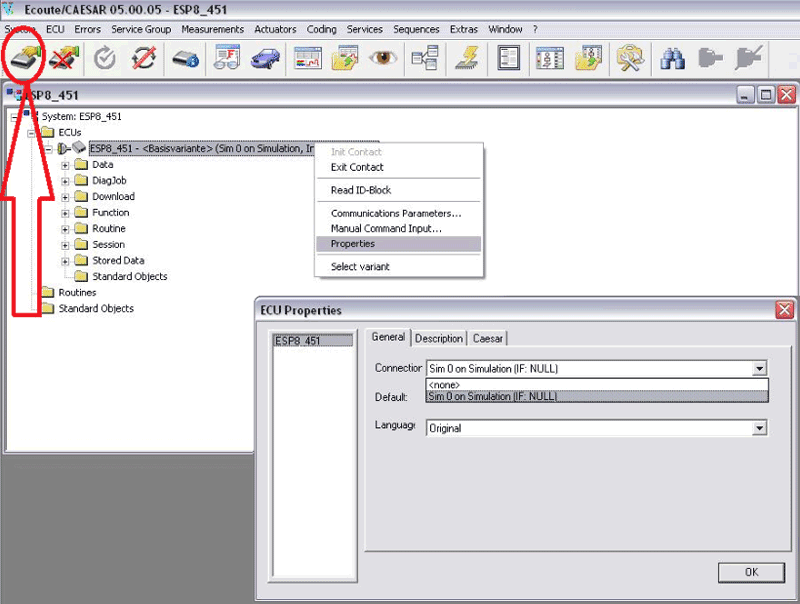This screenshot has width=800, height=604.
Task: Expand the Stored Data tree node
Action: [65, 261]
